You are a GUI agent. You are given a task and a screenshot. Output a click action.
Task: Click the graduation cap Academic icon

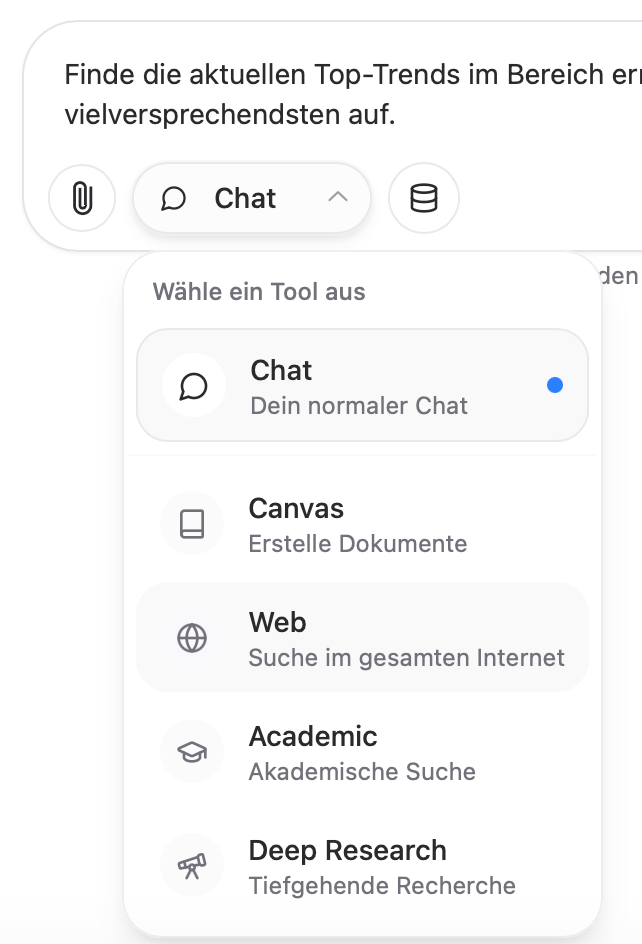192,751
